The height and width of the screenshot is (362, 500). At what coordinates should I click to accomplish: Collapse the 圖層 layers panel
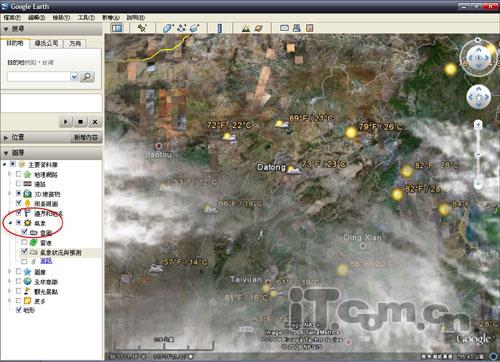6,153
